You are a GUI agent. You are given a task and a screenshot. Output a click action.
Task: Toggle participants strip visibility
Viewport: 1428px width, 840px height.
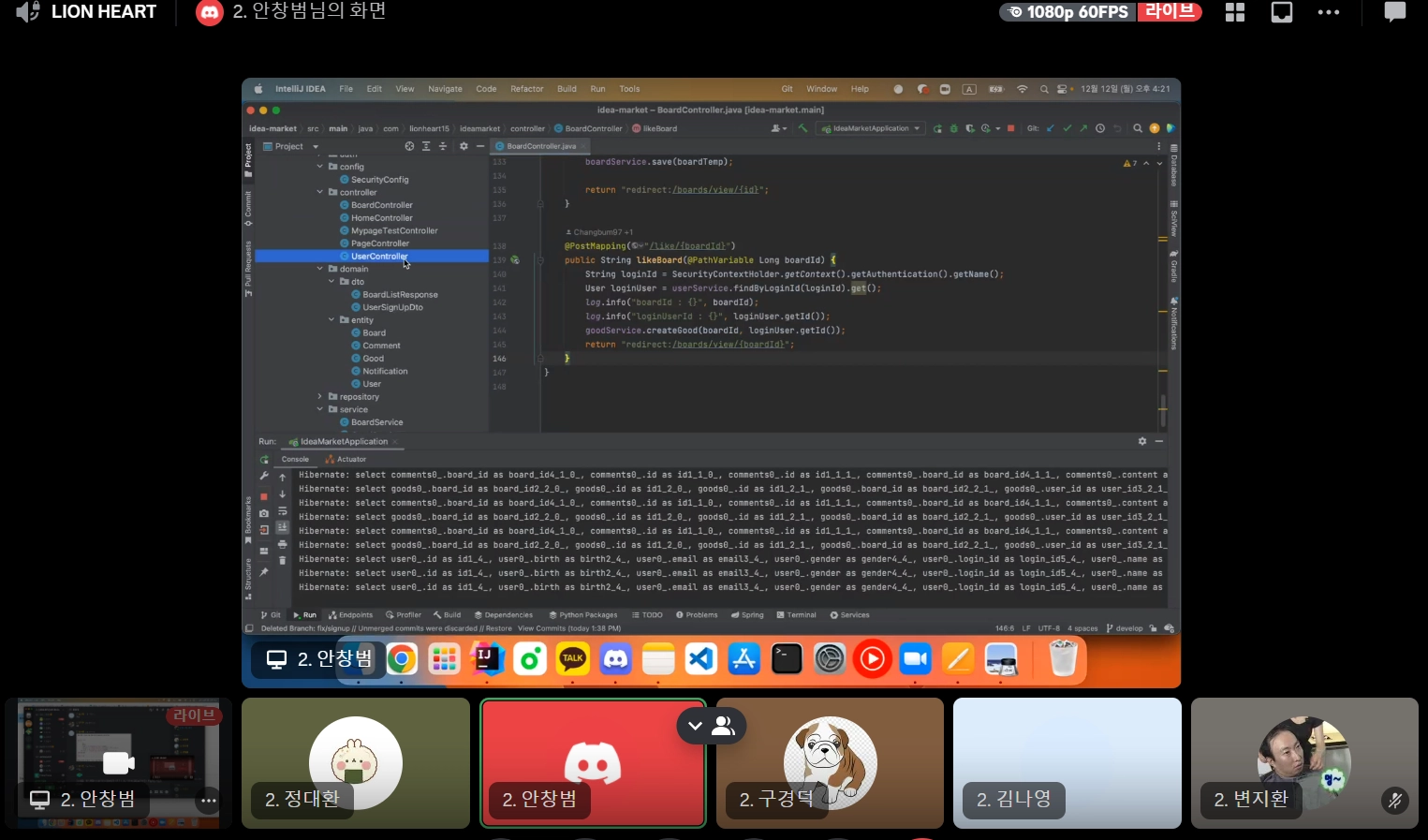(x=711, y=726)
